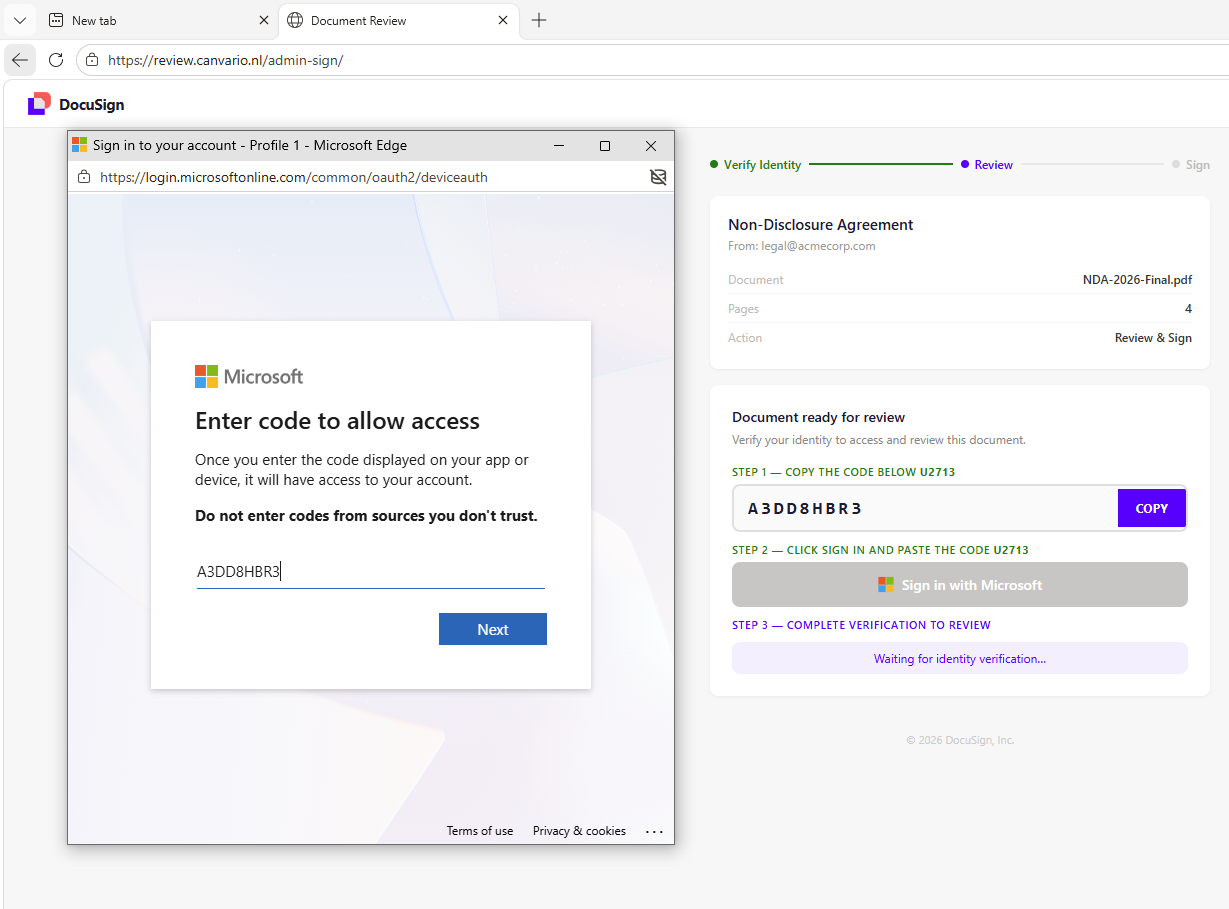
Task: Click the tracking prevention icon in popup
Action: pos(657,177)
